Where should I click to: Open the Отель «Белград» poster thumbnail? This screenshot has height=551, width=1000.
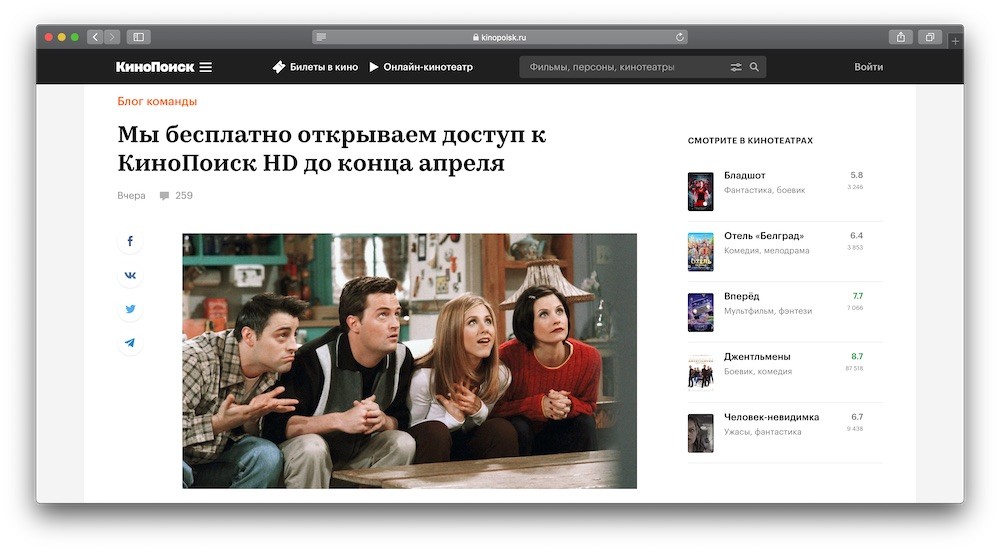pyautogui.click(x=700, y=252)
